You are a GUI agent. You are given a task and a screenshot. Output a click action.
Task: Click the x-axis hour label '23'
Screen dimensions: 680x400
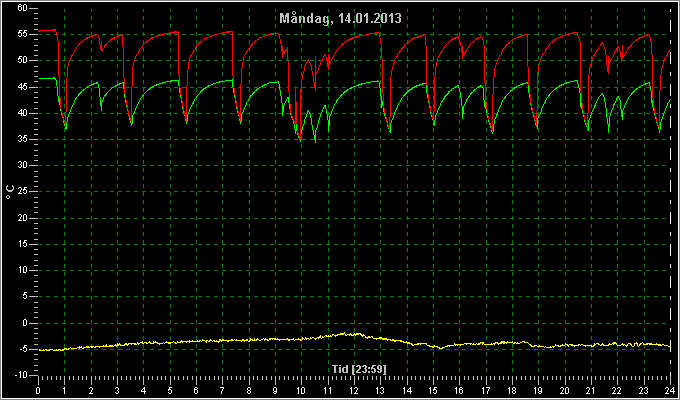point(644,390)
